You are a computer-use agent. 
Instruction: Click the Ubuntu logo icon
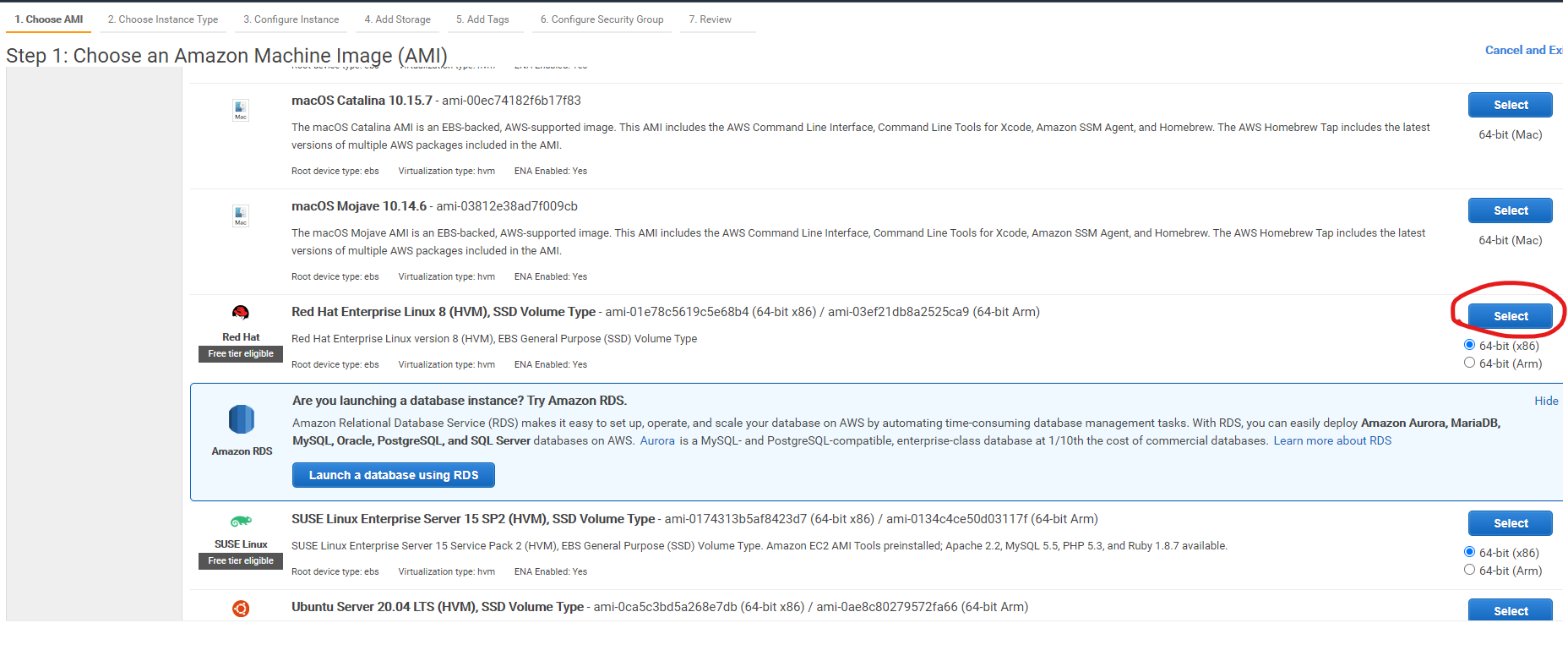pyautogui.click(x=241, y=609)
